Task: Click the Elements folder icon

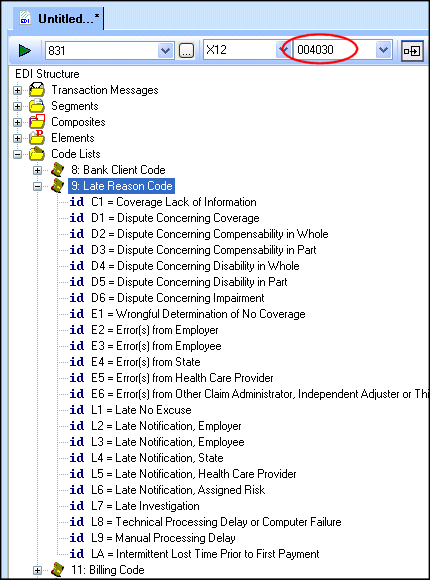Action: point(37,138)
